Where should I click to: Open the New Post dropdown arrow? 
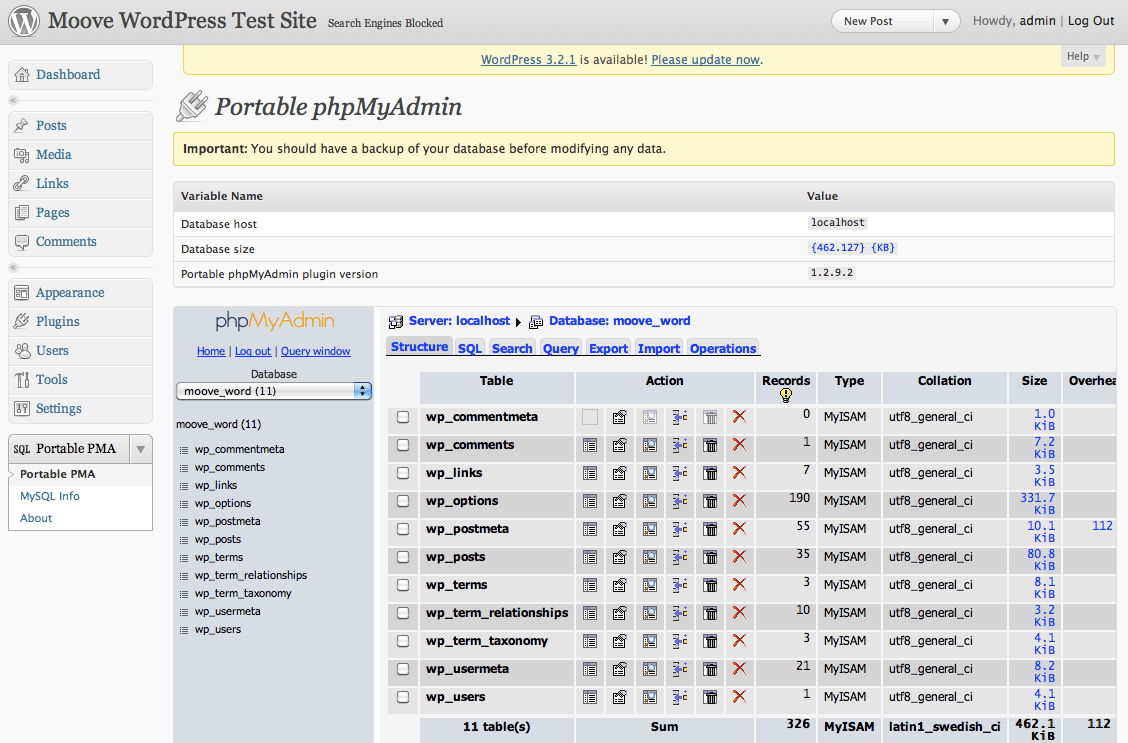[x=946, y=19]
